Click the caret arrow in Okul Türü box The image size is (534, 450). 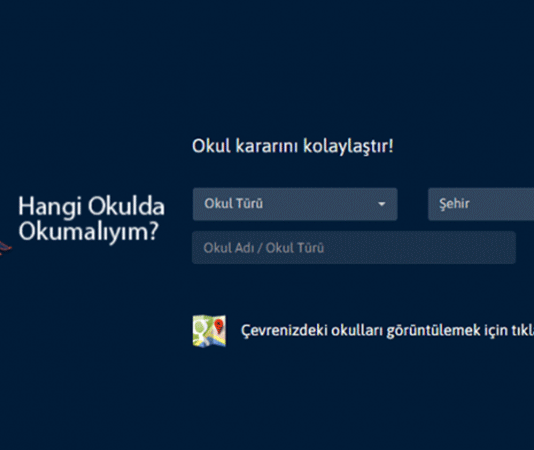pyautogui.click(x=381, y=204)
